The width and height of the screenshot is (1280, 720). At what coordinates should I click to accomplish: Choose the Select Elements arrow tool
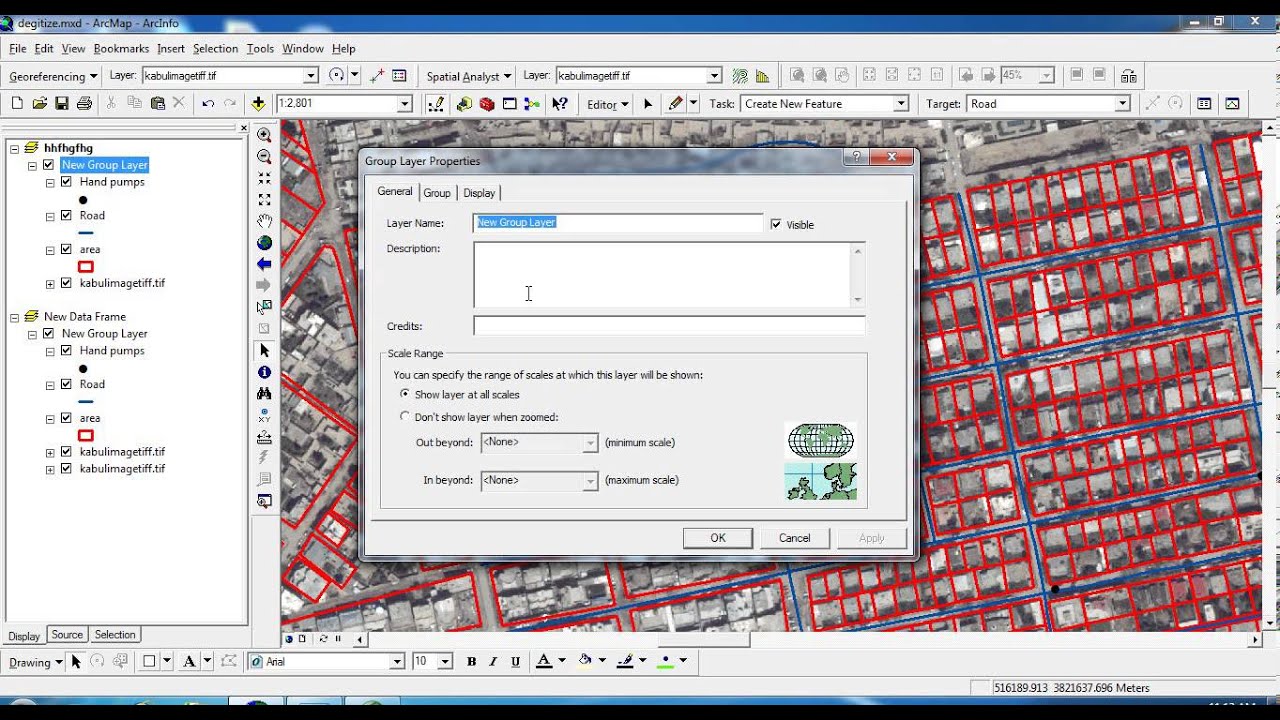264,351
